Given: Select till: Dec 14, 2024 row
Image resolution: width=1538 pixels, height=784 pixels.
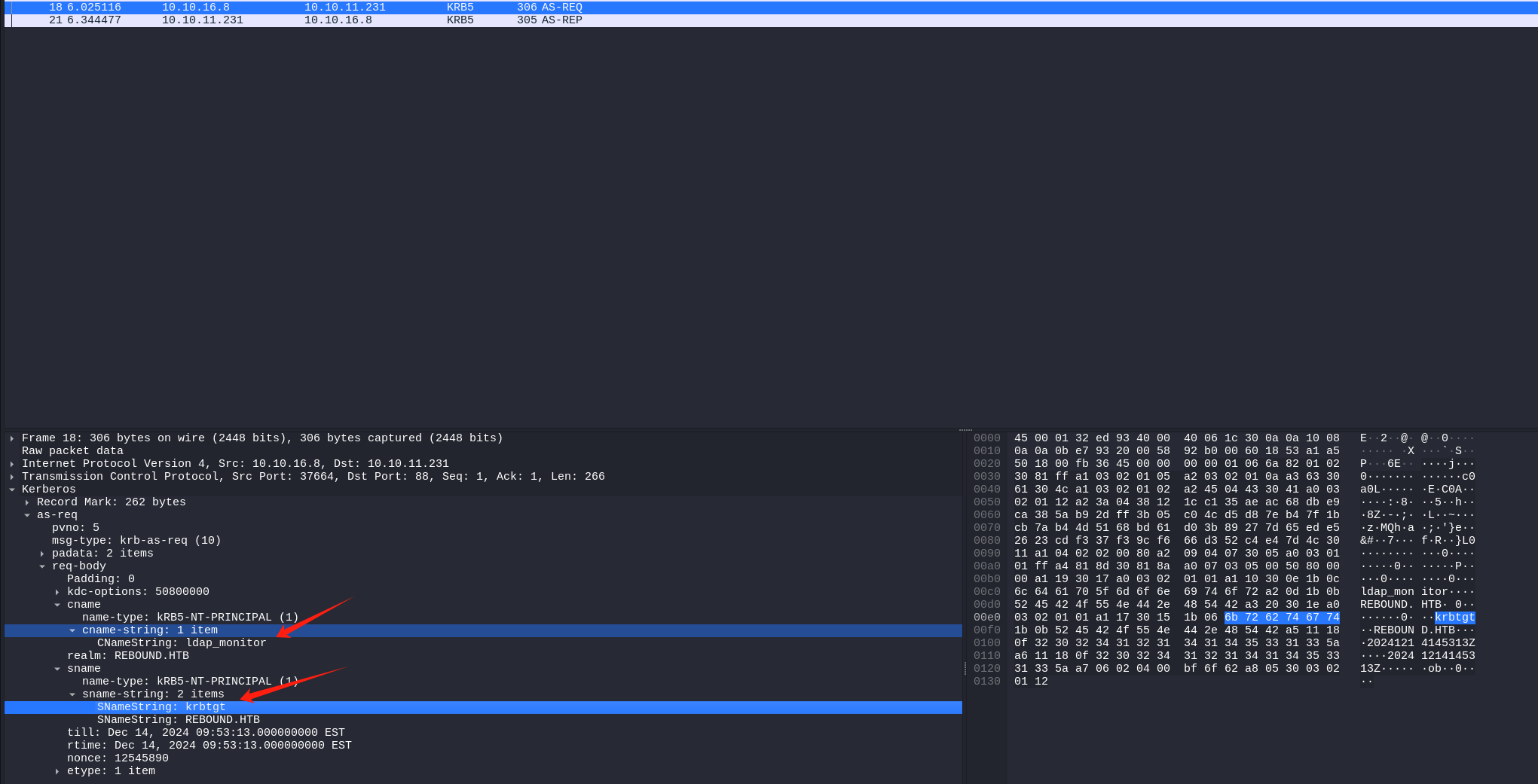Looking at the screenshot, I should [x=483, y=733].
